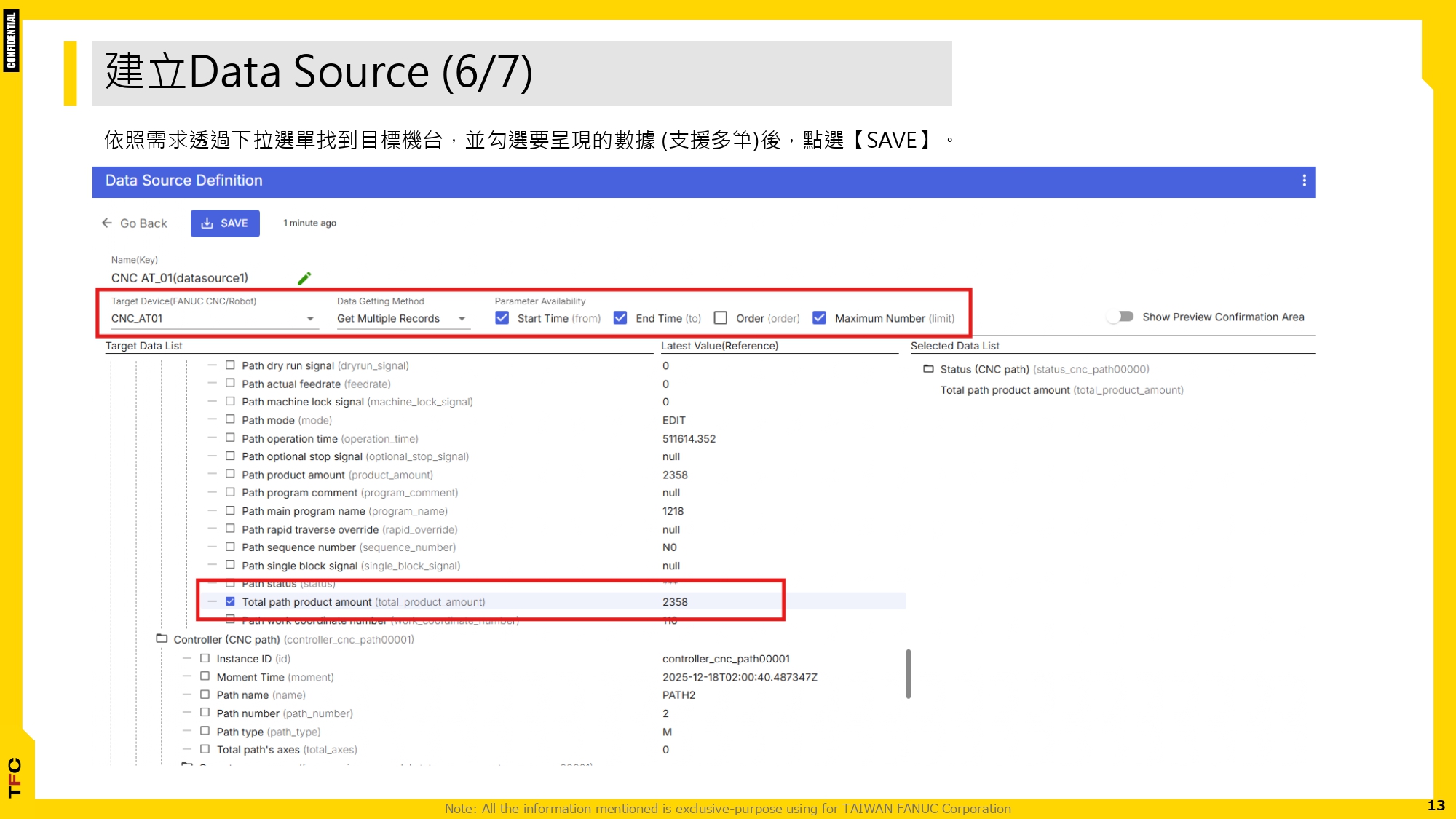The height and width of the screenshot is (819, 1456).
Task: Click the folder icon for Controller (CNC path)
Action: (x=162, y=639)
